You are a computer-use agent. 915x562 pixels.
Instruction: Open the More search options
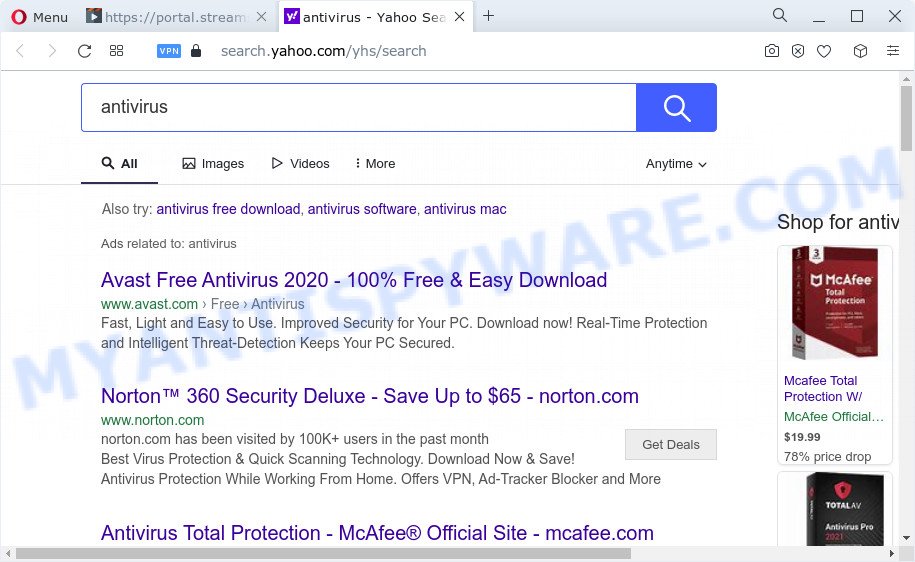375,163
